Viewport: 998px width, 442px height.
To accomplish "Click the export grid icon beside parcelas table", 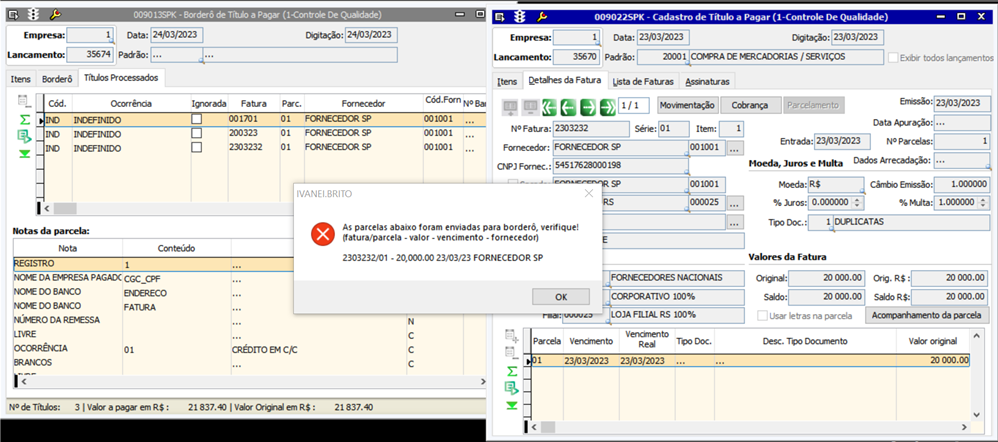I will point(512,387).
